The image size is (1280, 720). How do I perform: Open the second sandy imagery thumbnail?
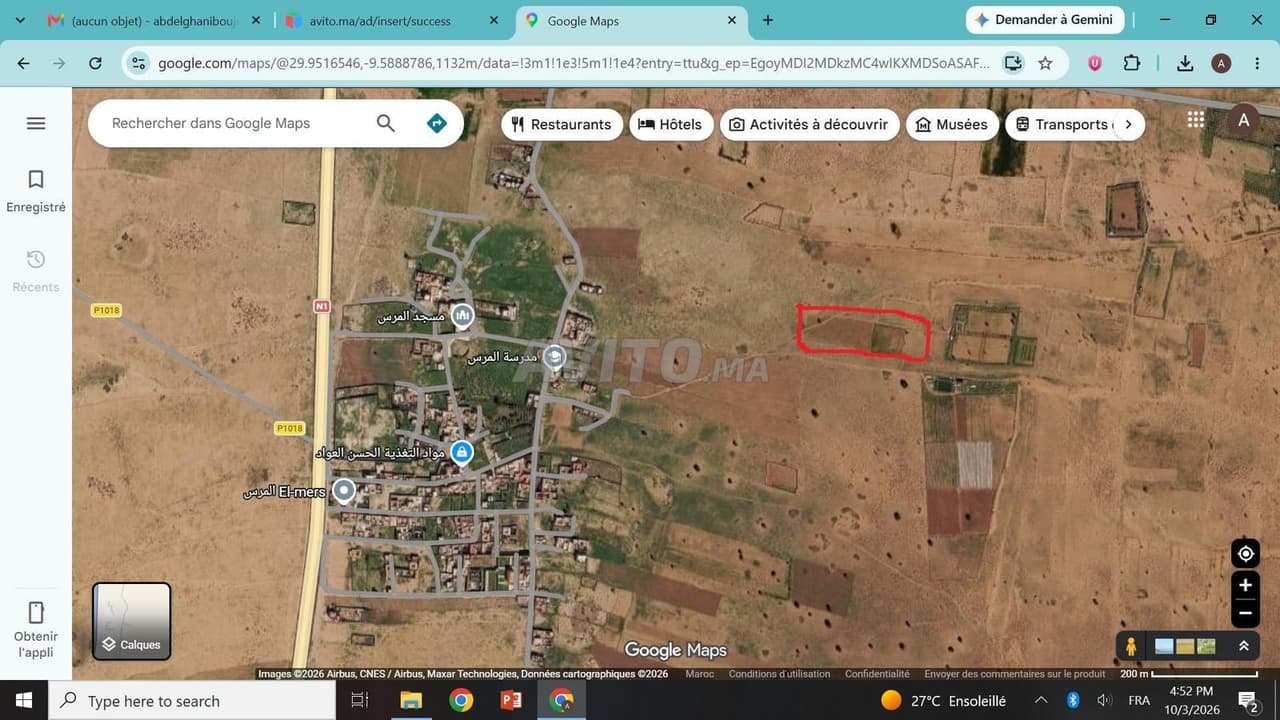(x=1185, y=646)
